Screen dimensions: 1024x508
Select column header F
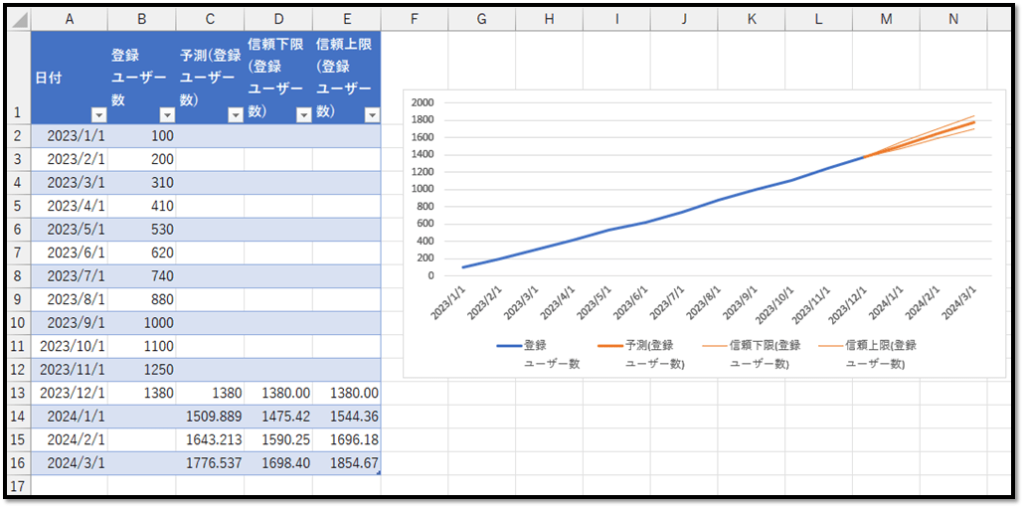click(x=414, y=19)
